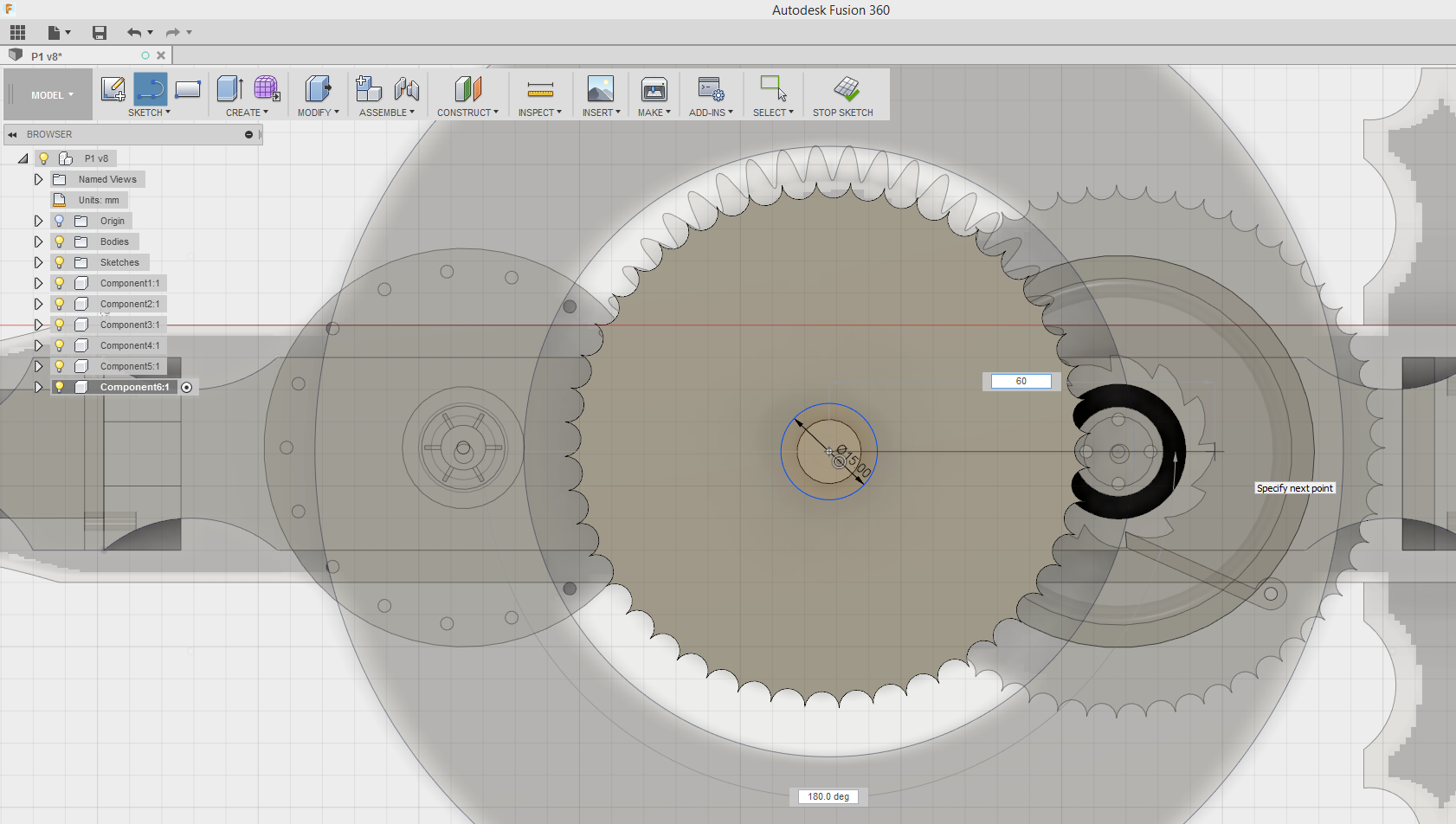Viewport: 1456px width, 824px height.
Task: Toggle visibility bulb of P1 v8
Action: click(43, 158)
